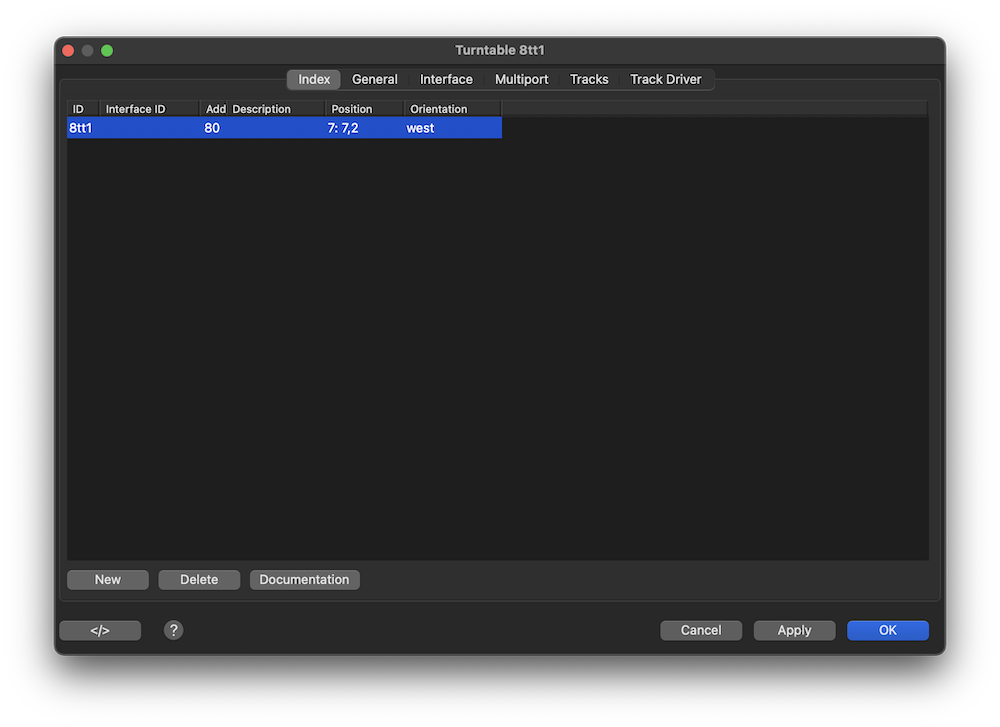The image size is (1000, 727).
Task: Select the Multiport tab
Action: tap(522, 79)
